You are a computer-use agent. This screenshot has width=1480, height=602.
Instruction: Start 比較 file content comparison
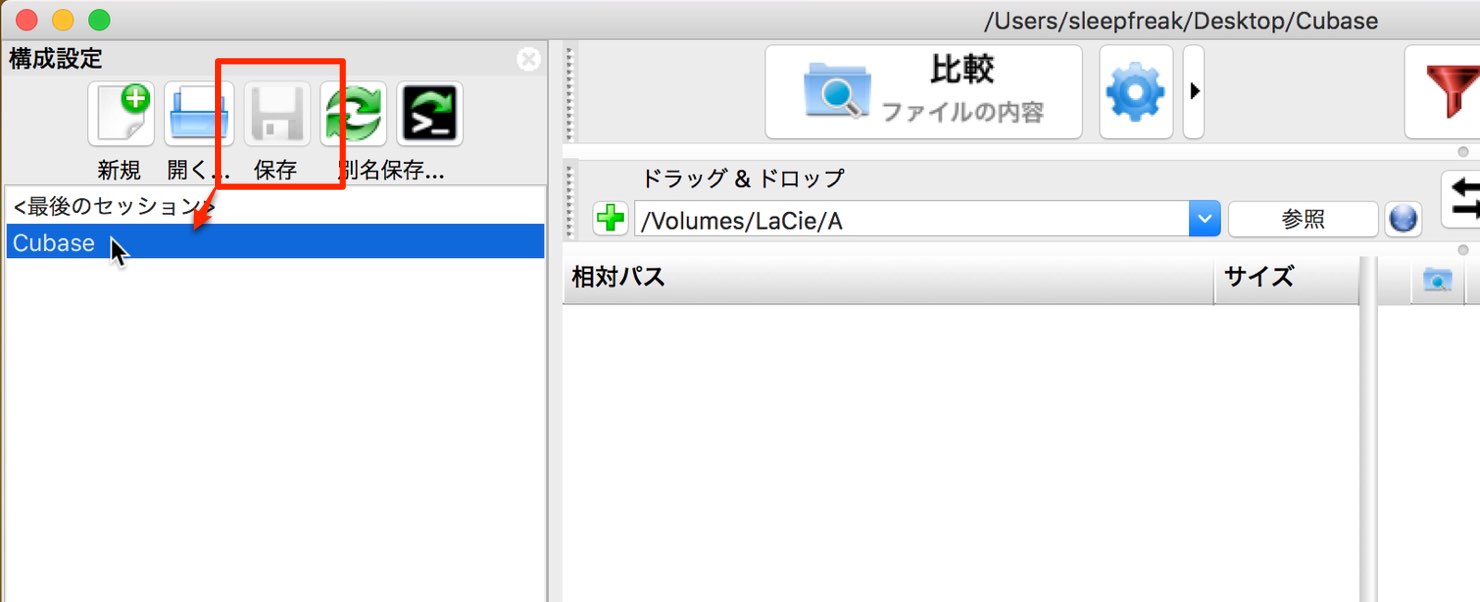click(924, 92)
